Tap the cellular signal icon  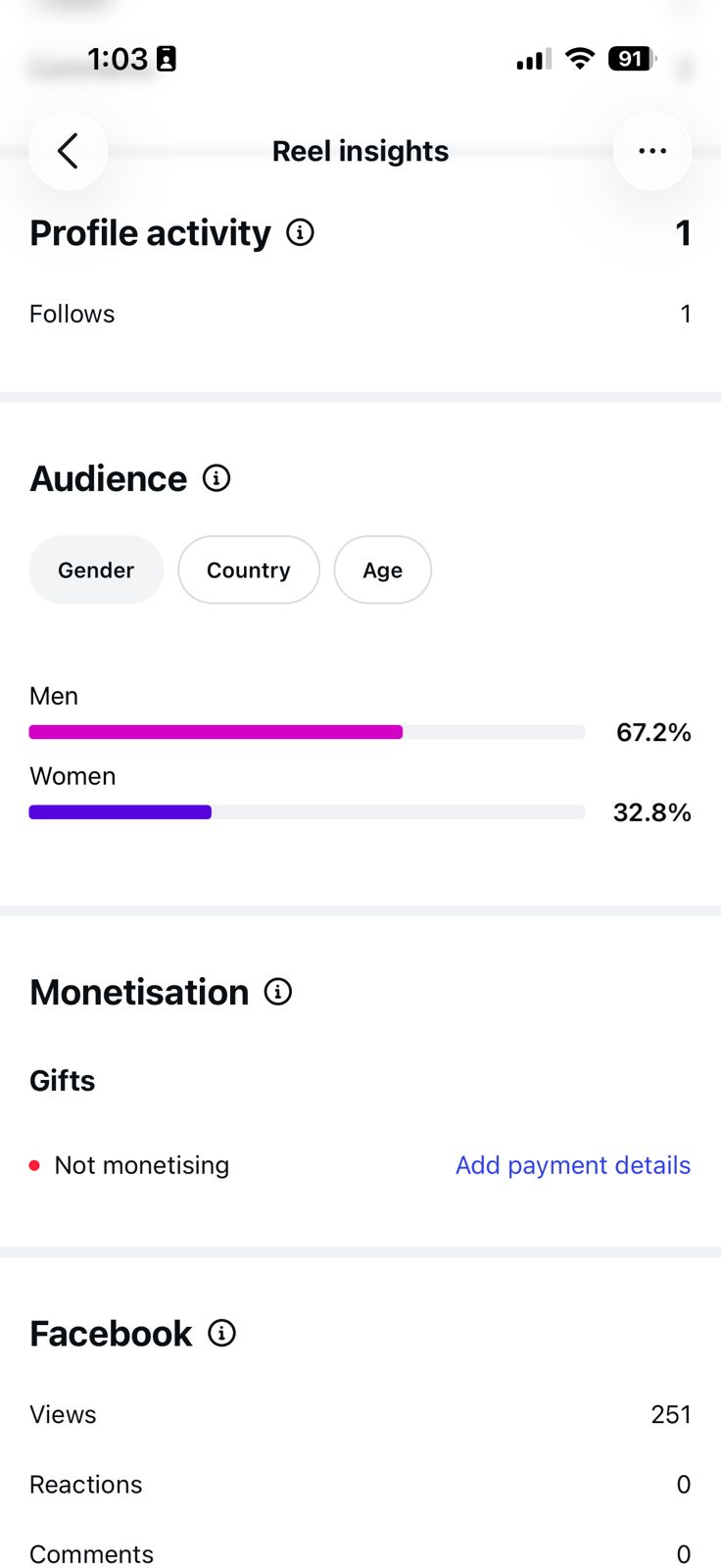click(534, 60)
